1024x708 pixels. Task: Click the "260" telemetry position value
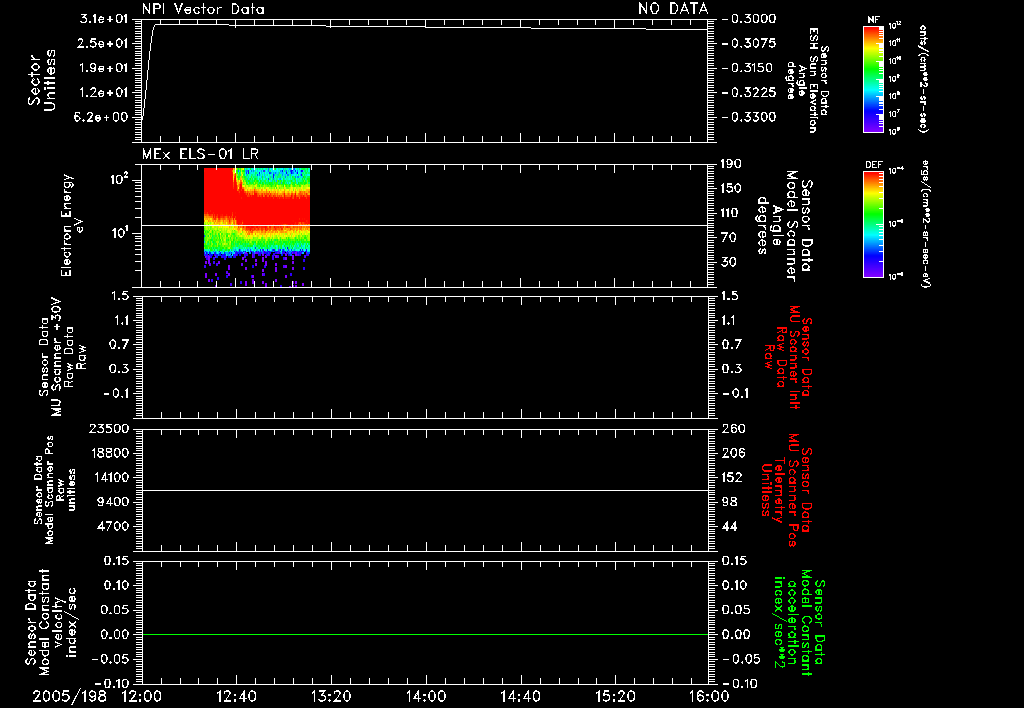pos(733,428)
